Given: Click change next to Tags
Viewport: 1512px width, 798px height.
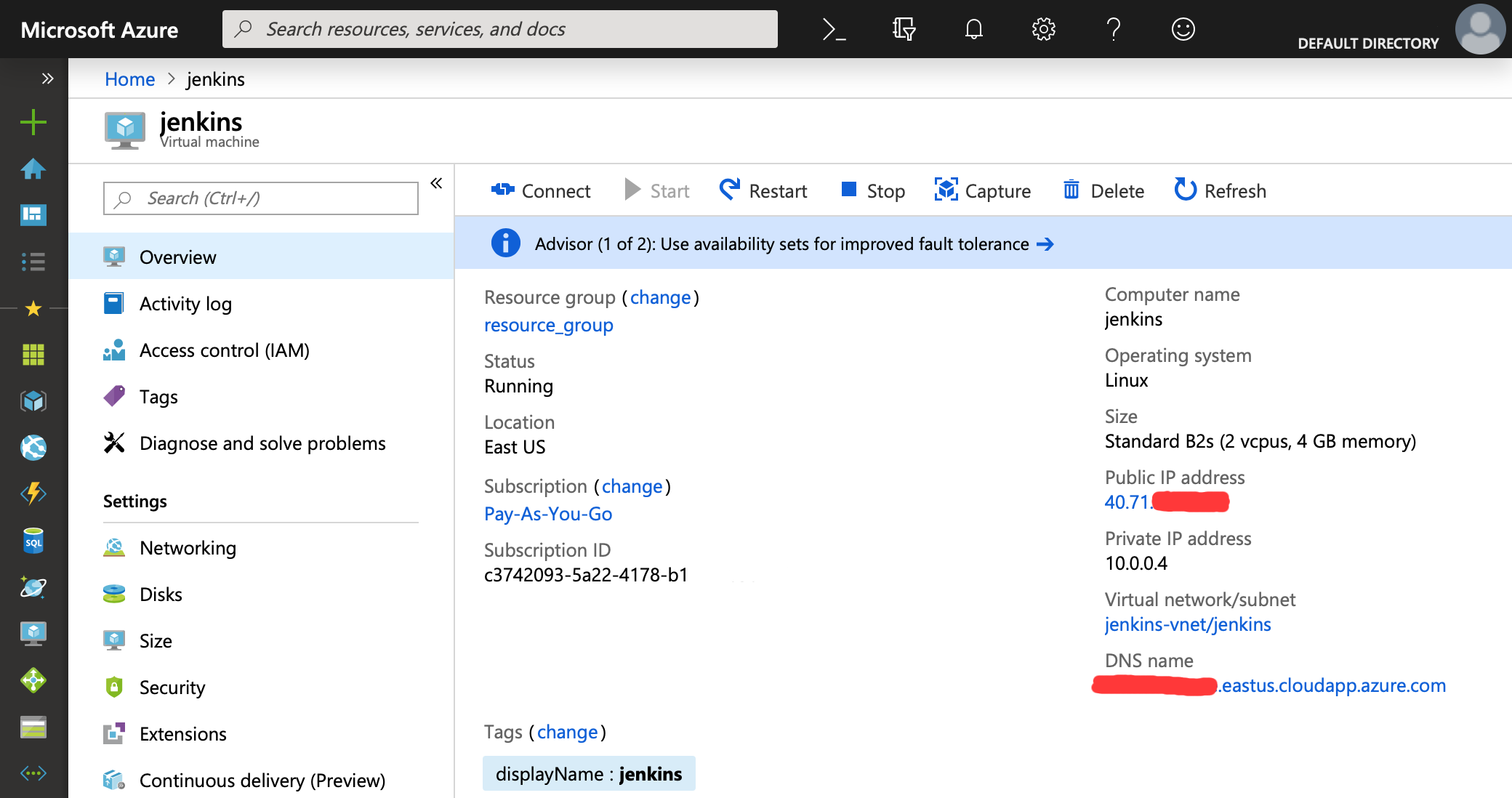Looking at the screenshot, I should (567, 732).
